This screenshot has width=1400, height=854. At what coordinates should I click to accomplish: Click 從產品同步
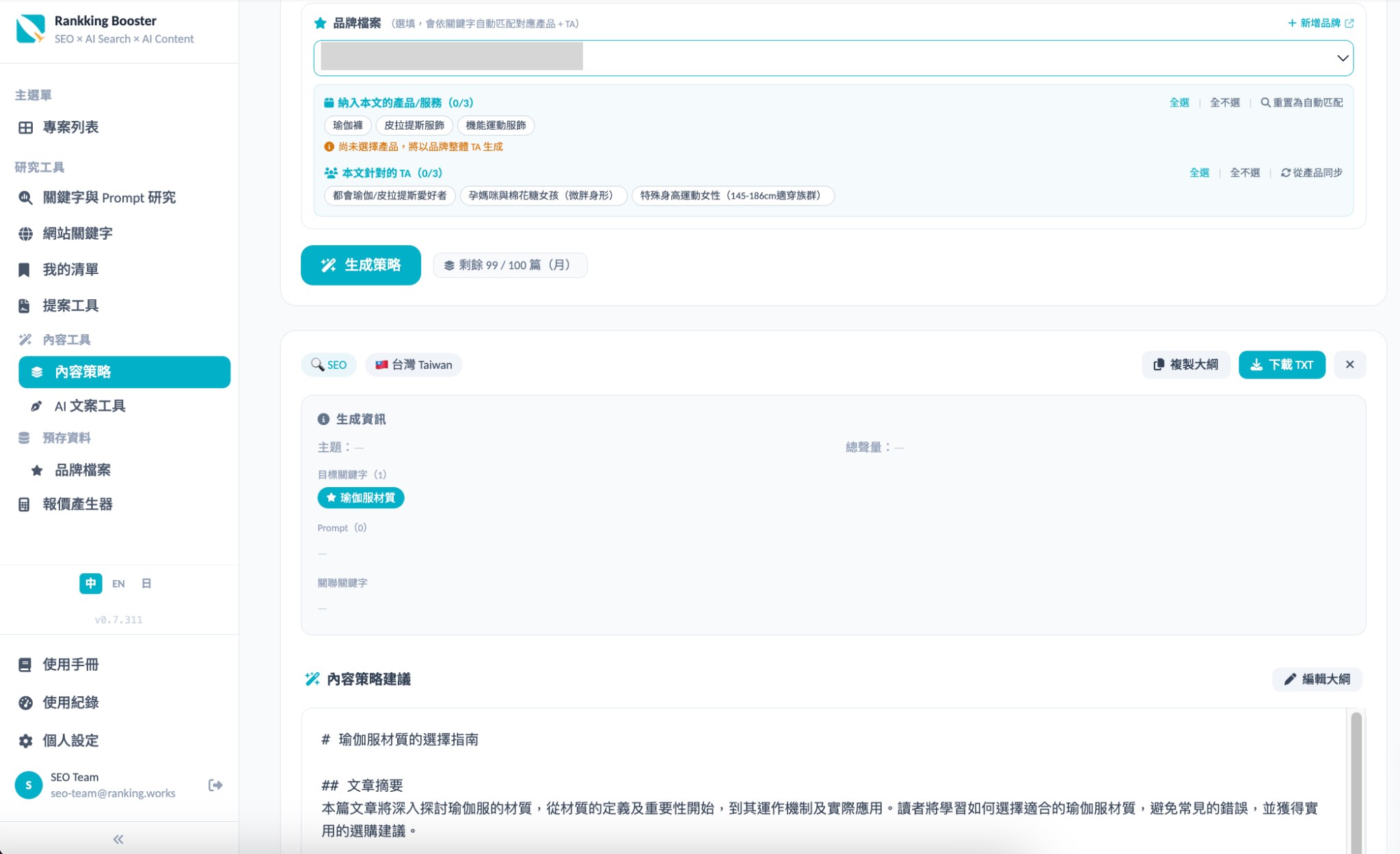point(1312,173)
